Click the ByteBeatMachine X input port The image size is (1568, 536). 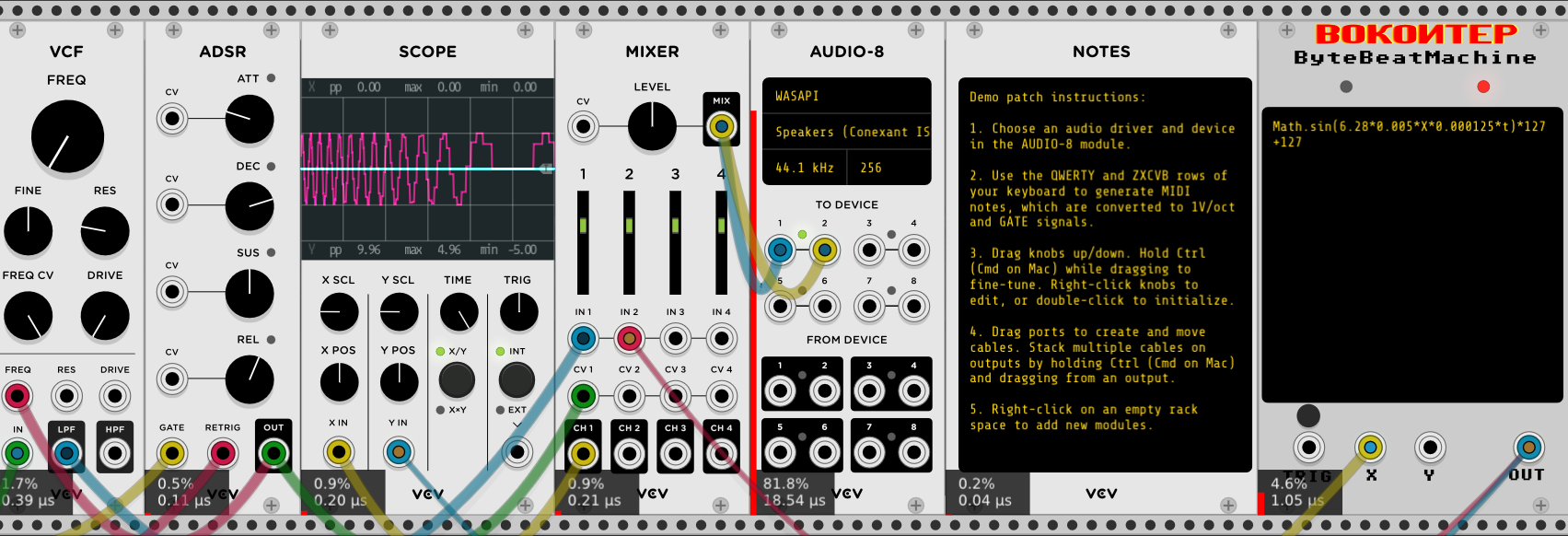[x=1371, y=448]
